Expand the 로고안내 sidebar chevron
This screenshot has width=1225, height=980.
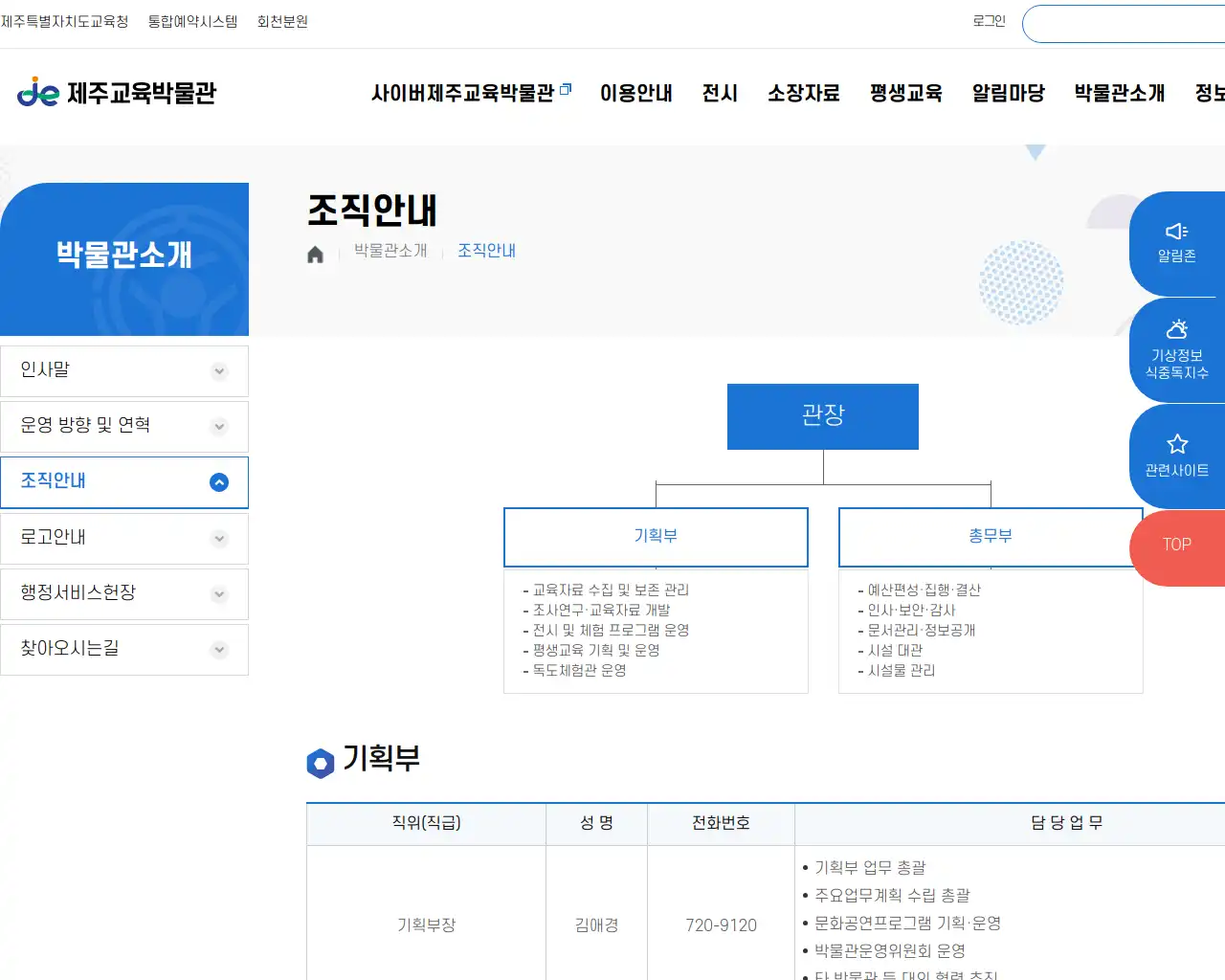point(219,539)
